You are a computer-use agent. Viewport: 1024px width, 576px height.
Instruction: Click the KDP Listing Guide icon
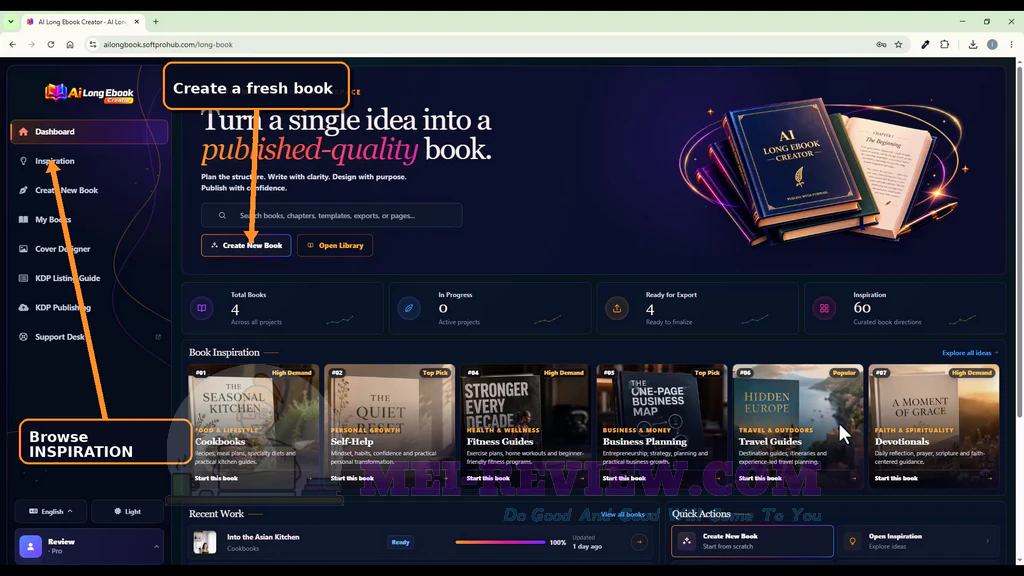(x=24, y=278)
